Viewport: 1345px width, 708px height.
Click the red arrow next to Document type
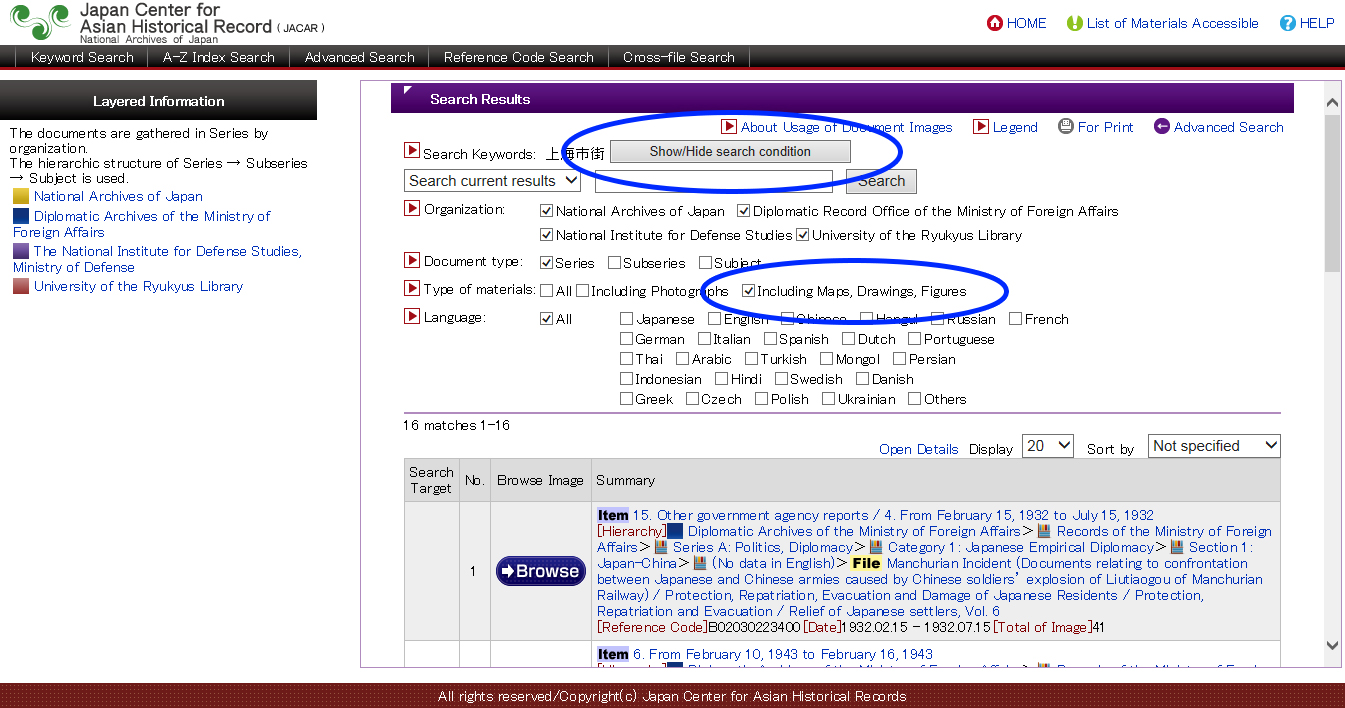pos(412,260)
